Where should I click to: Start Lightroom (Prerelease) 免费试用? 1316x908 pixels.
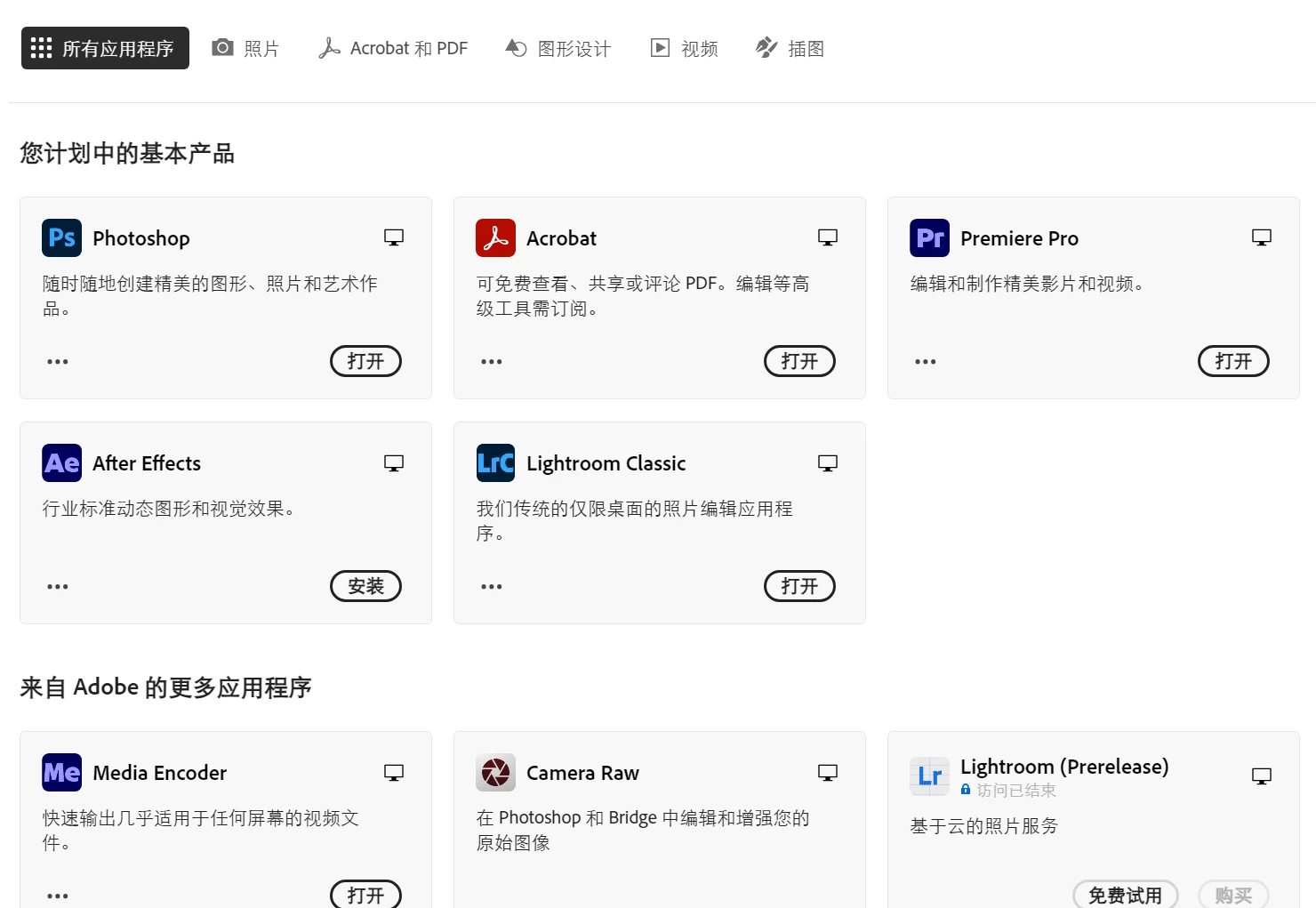click(x=1125, y=895)
